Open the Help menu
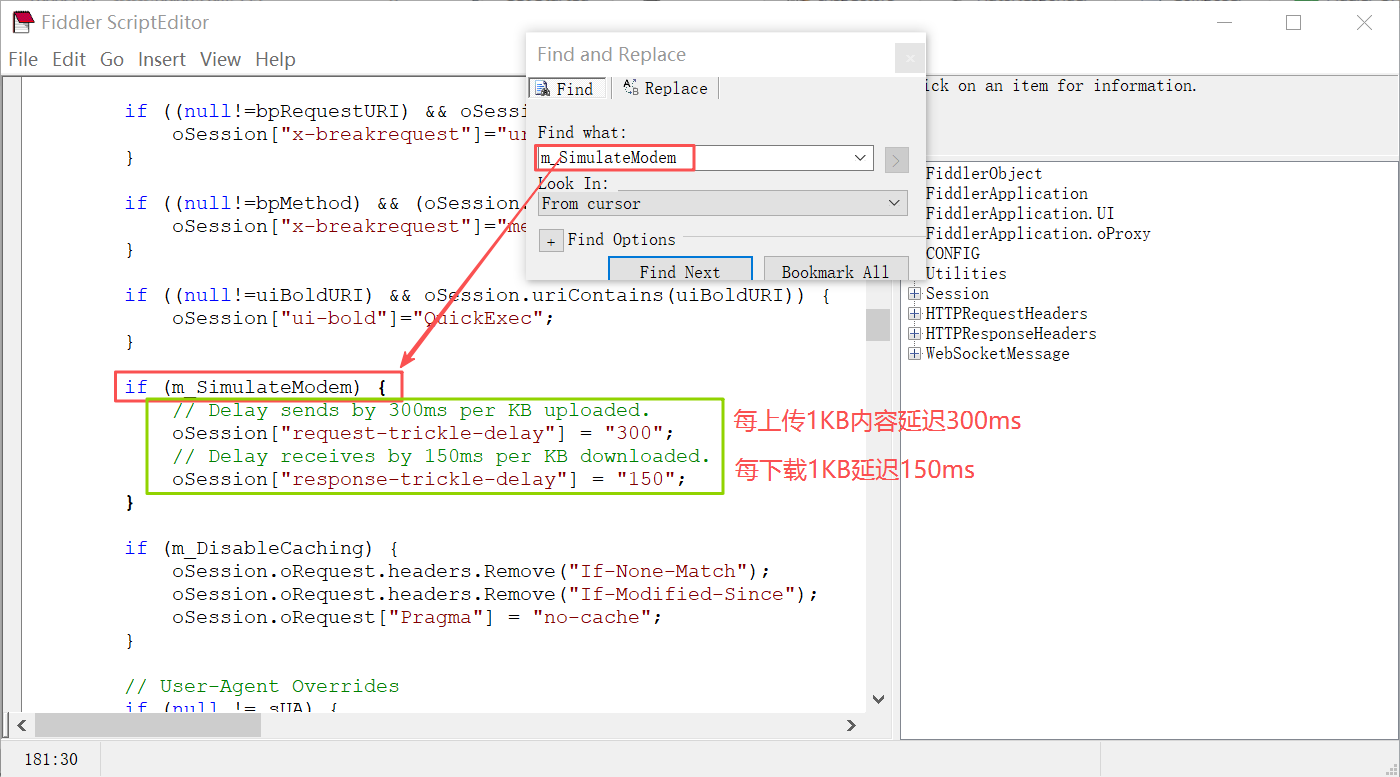Screen dimensions: 1400x777 [275, 60]
